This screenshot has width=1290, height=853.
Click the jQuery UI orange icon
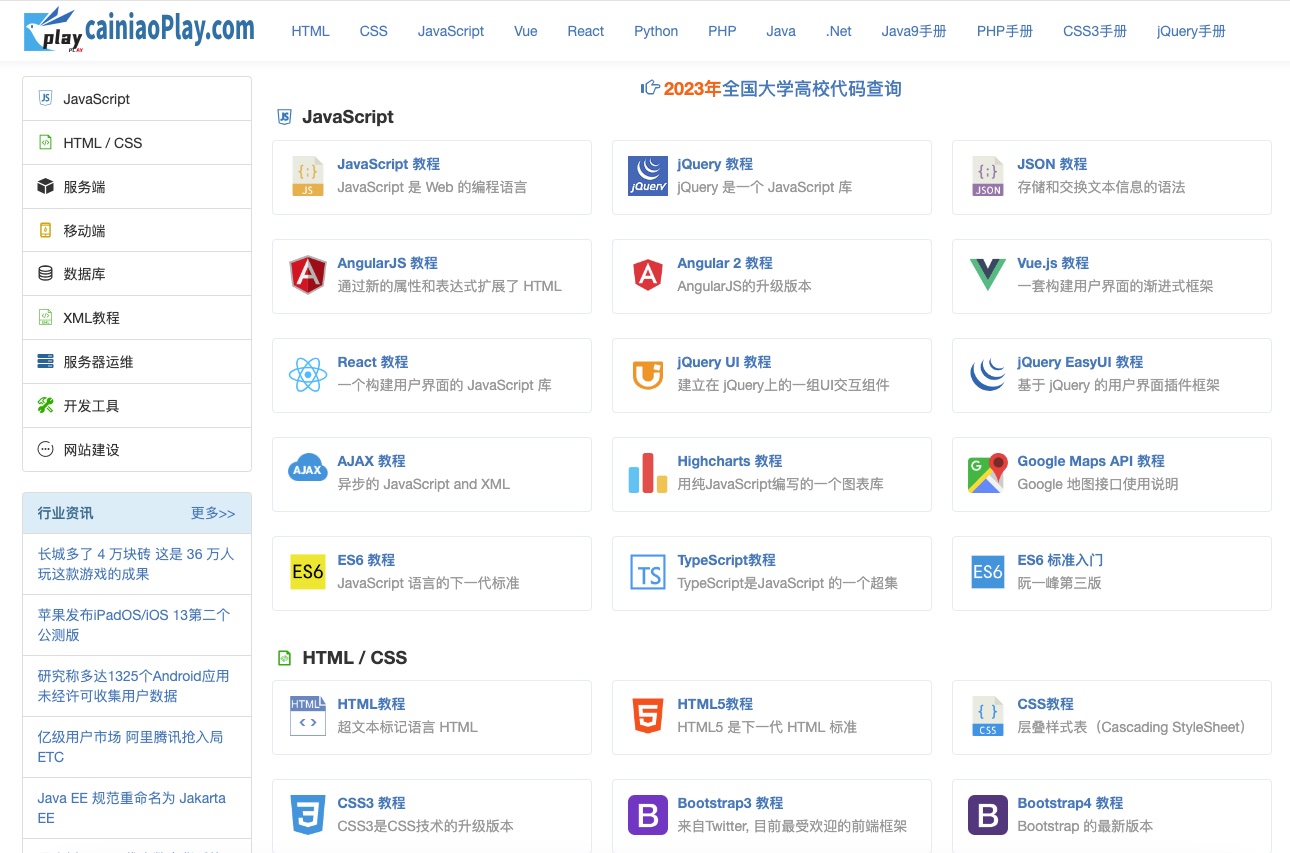[x=648, y=375]
